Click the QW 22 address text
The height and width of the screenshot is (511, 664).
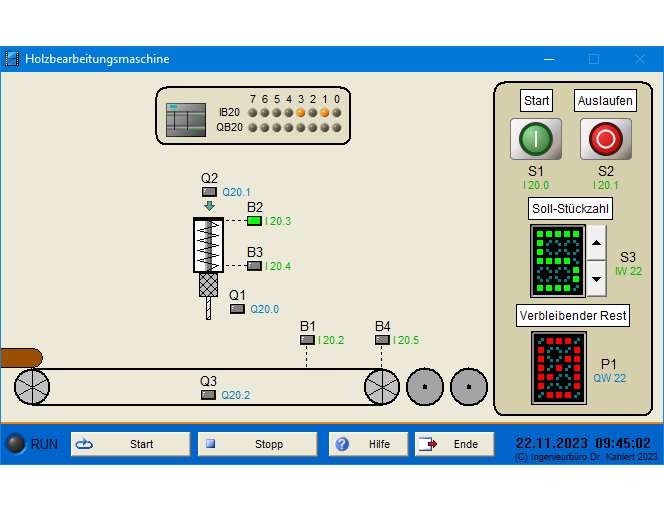609,378
